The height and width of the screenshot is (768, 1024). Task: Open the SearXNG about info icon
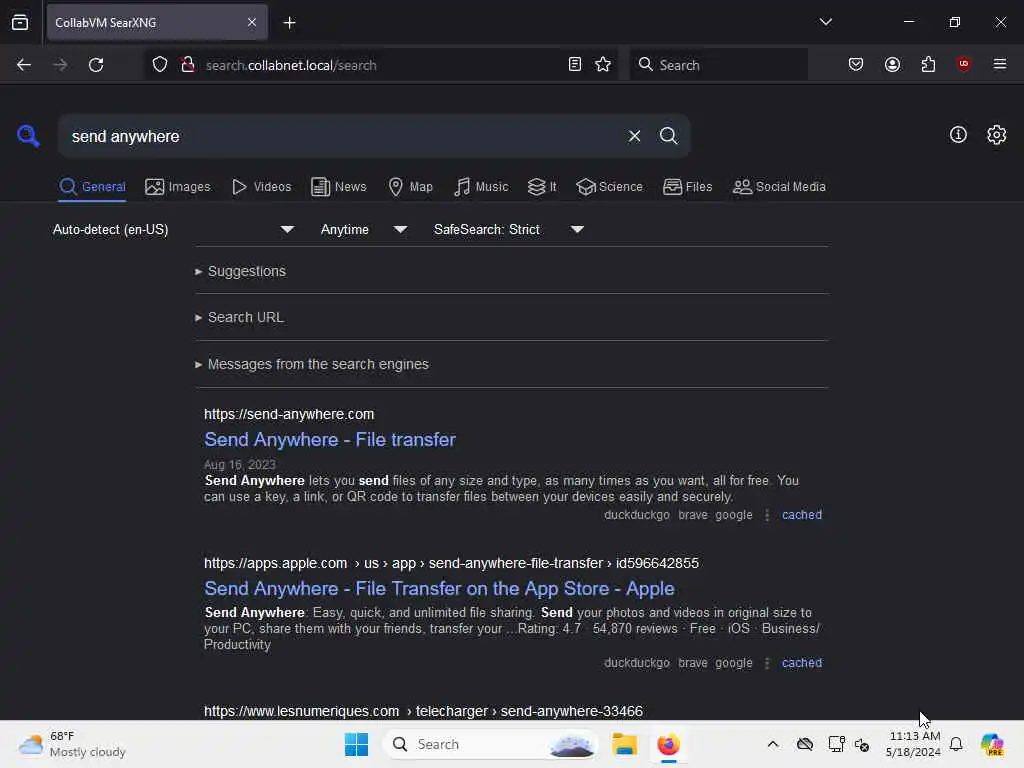pyautogui.click(x=958, y=135)
